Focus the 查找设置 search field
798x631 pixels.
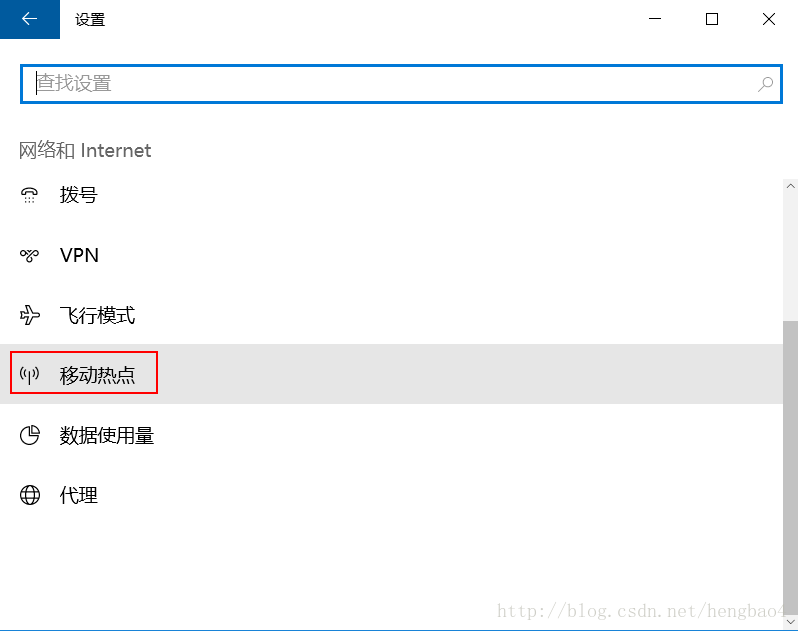[401, 84]
